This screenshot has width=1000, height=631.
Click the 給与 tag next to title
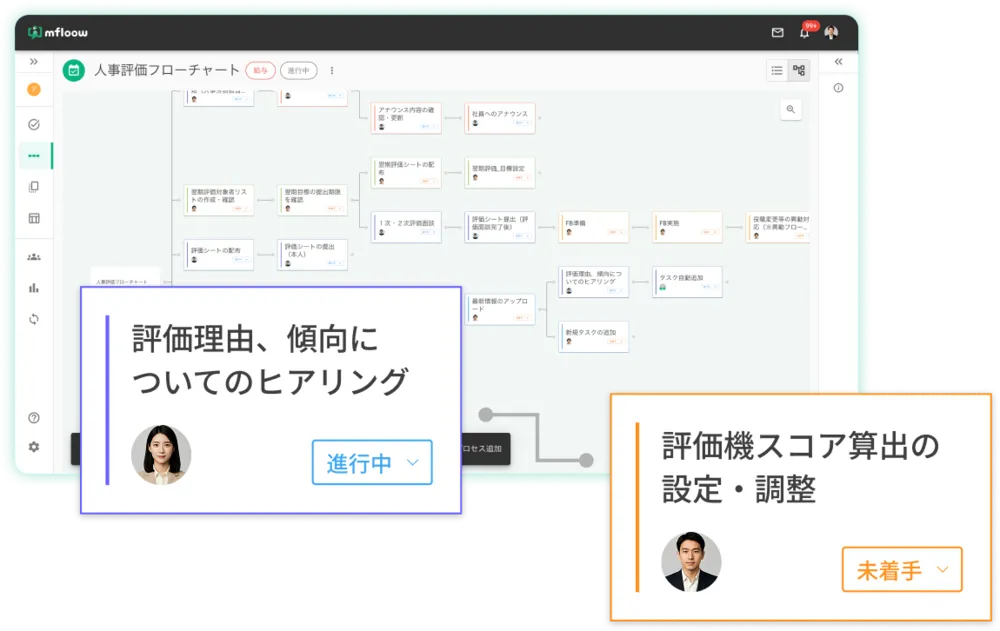(260, 70)
